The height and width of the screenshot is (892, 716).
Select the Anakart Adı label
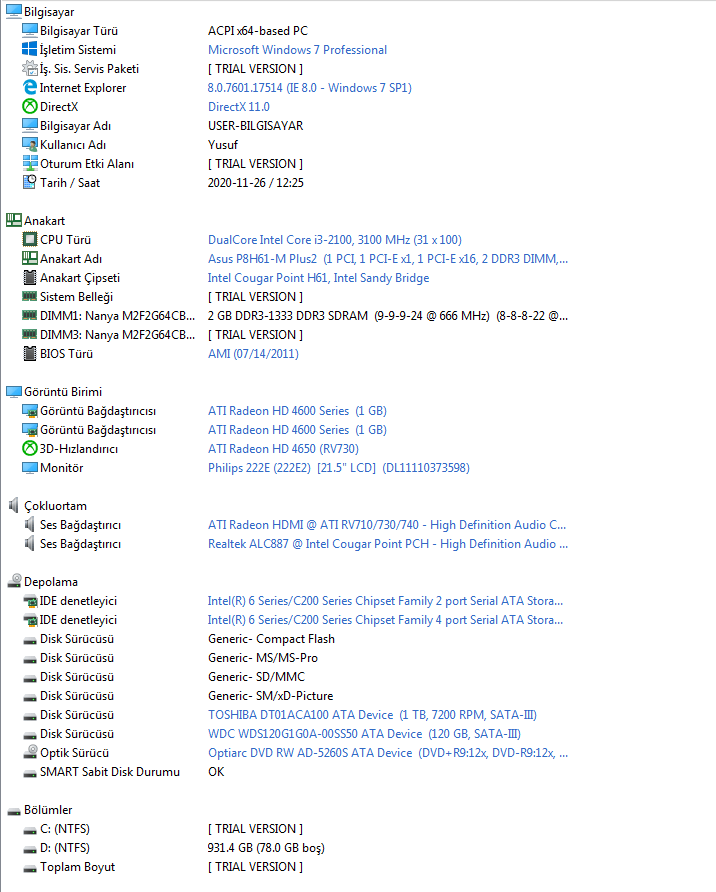(x=71, y=258)
